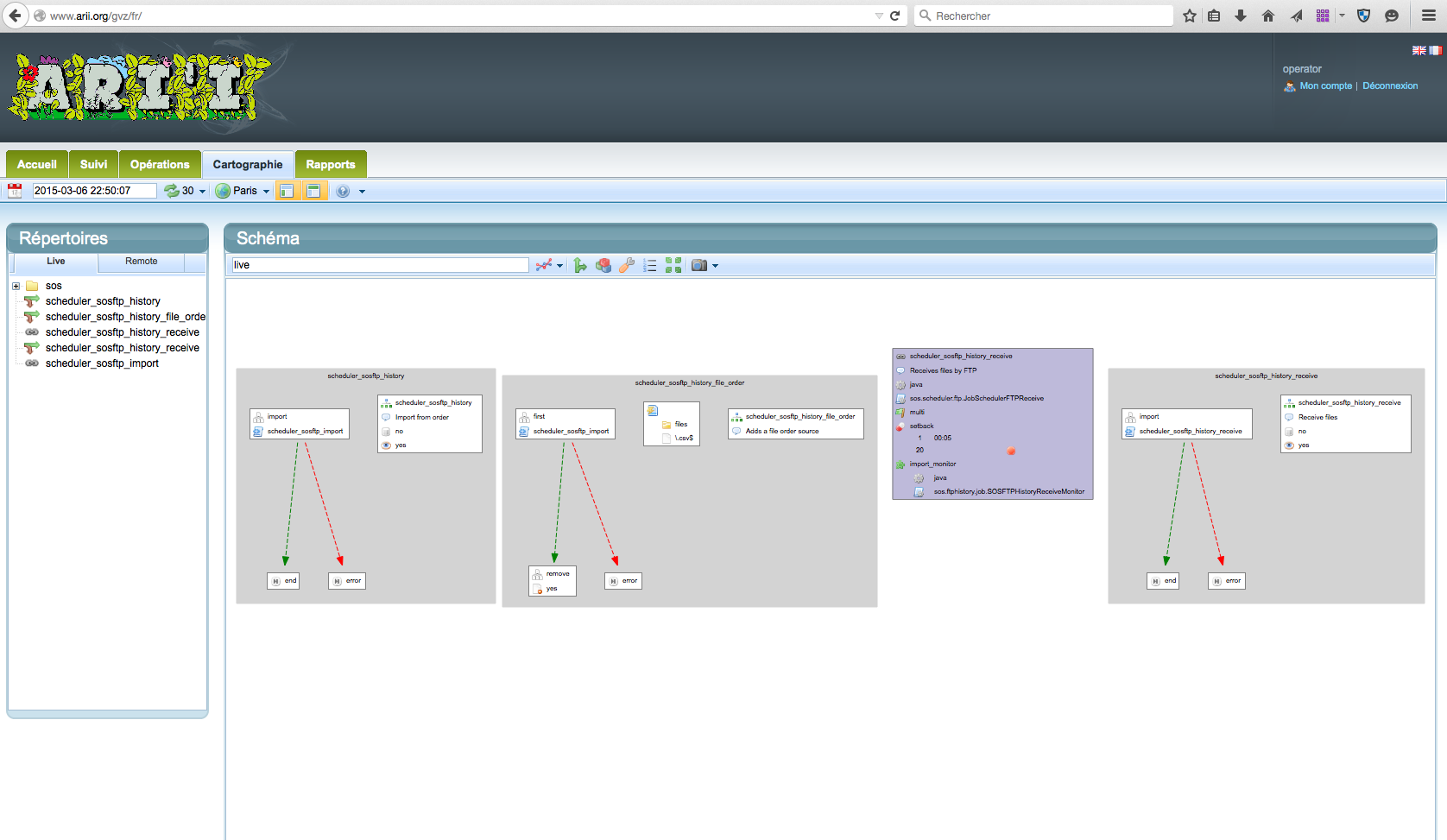Click the date and time input field
The width and height of the screenshot is (1447, 840).
(94, 191)
